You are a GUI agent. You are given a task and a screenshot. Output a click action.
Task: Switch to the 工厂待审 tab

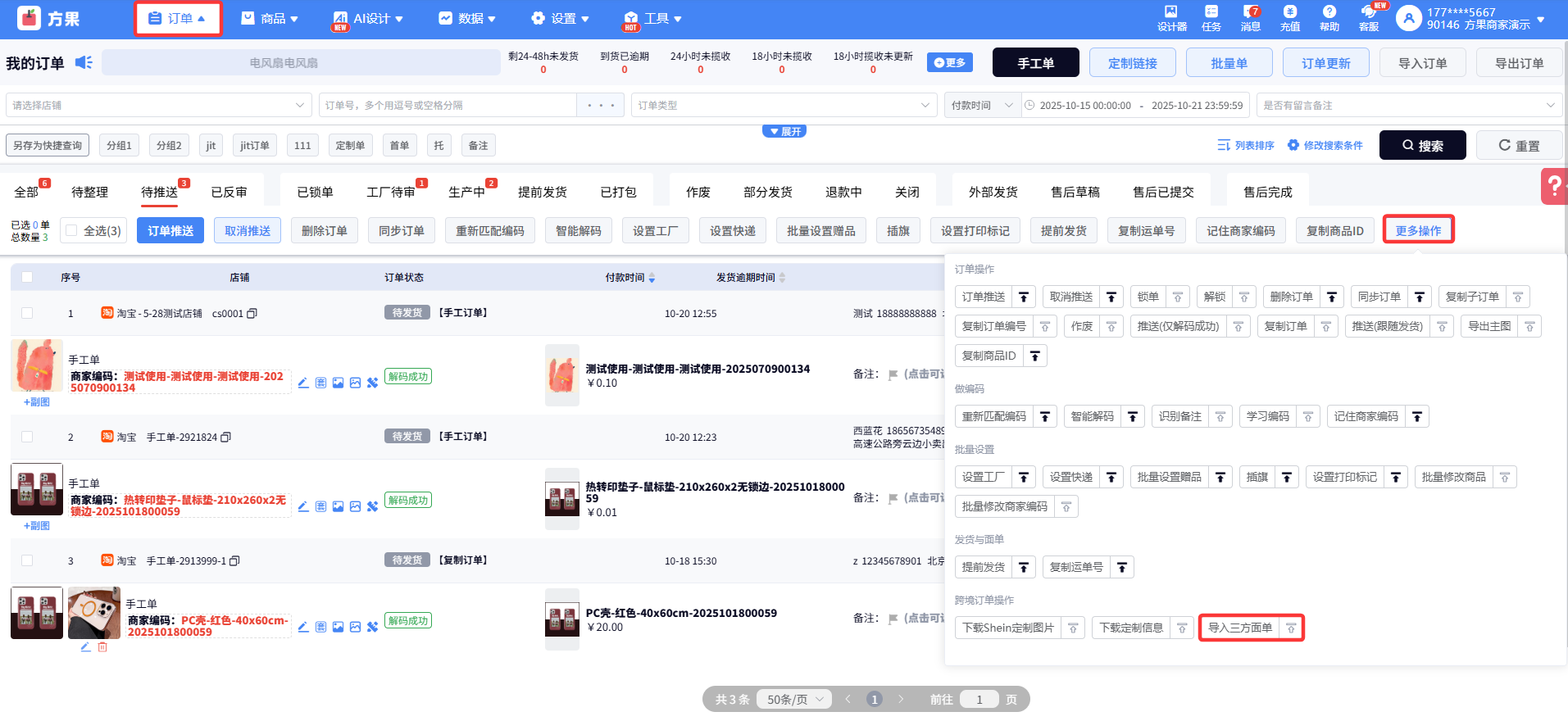[390, 193]
